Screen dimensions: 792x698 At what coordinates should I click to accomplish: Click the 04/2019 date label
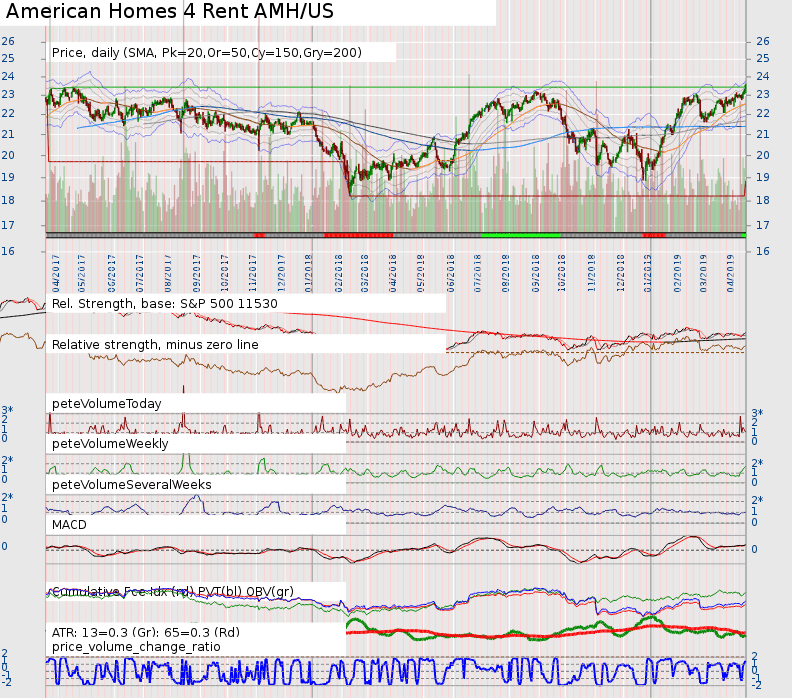(x=730, y=273)
